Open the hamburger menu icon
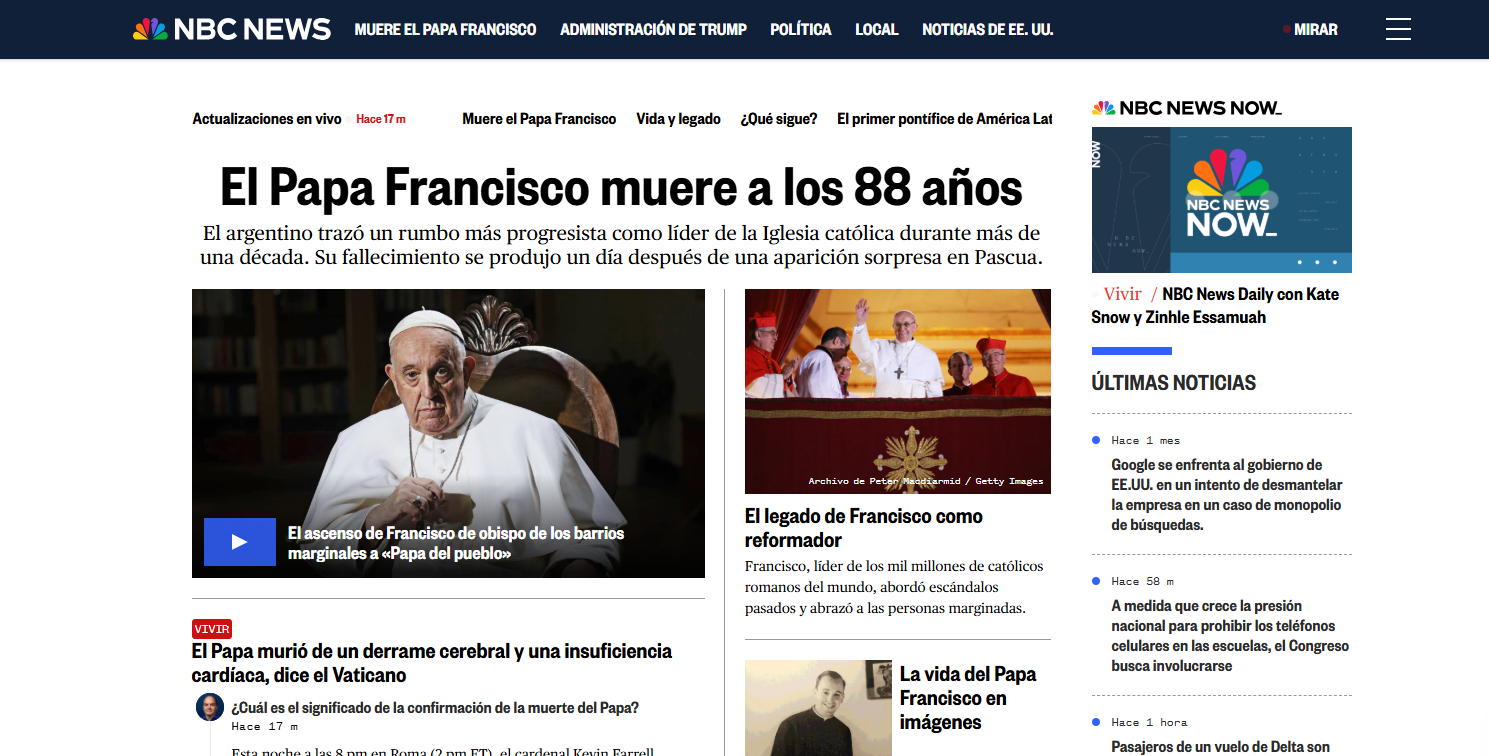Viewport: 1489px width, 756px height. [x=1397, y=29]
